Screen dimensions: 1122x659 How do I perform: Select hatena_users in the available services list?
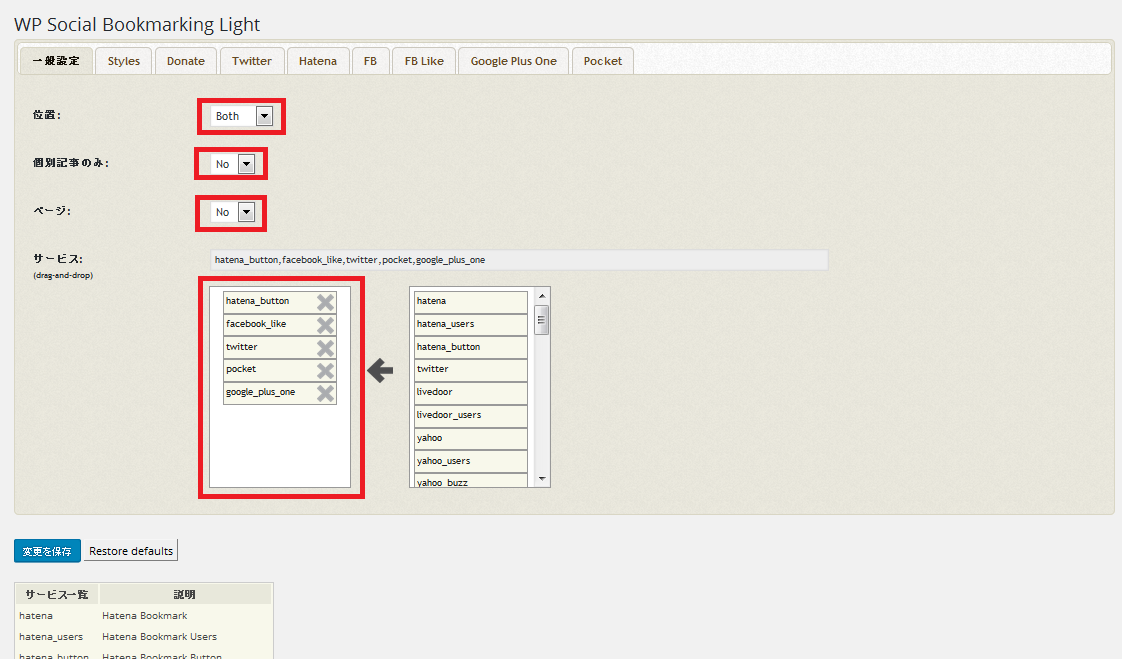(471, 324)
